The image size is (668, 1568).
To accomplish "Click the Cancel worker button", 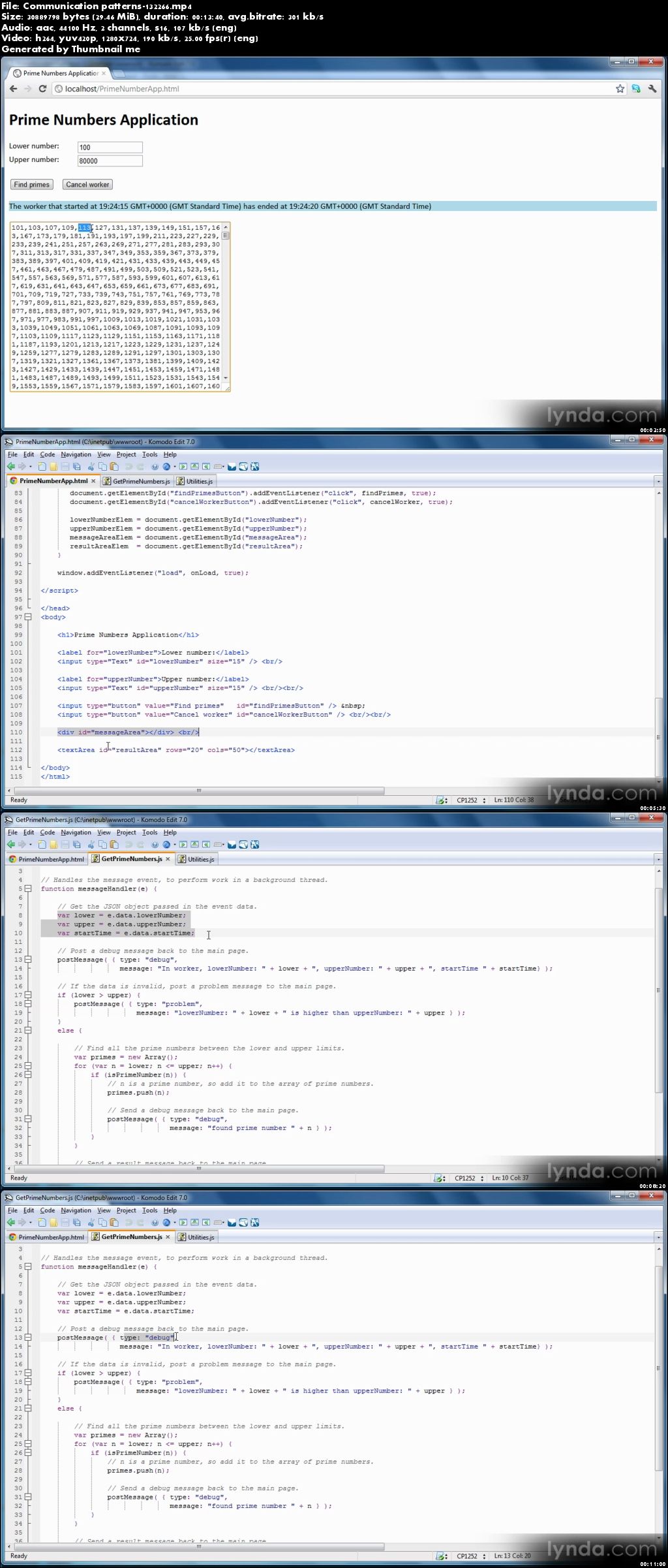I will (87, 185).
